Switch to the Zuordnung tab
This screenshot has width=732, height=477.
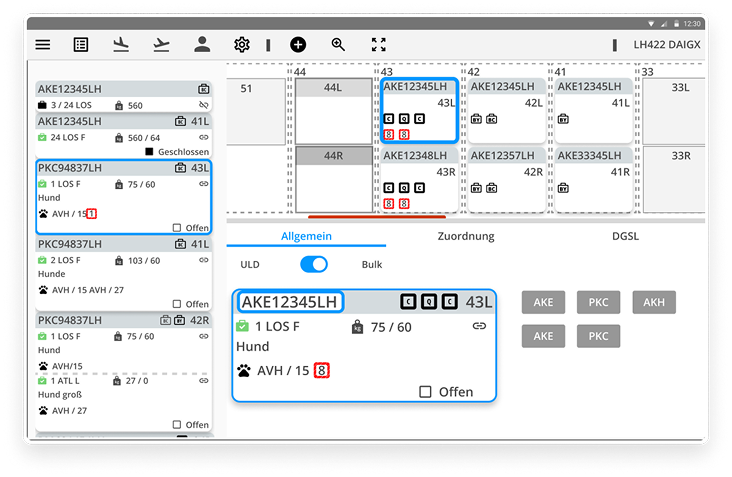[466, 236]
